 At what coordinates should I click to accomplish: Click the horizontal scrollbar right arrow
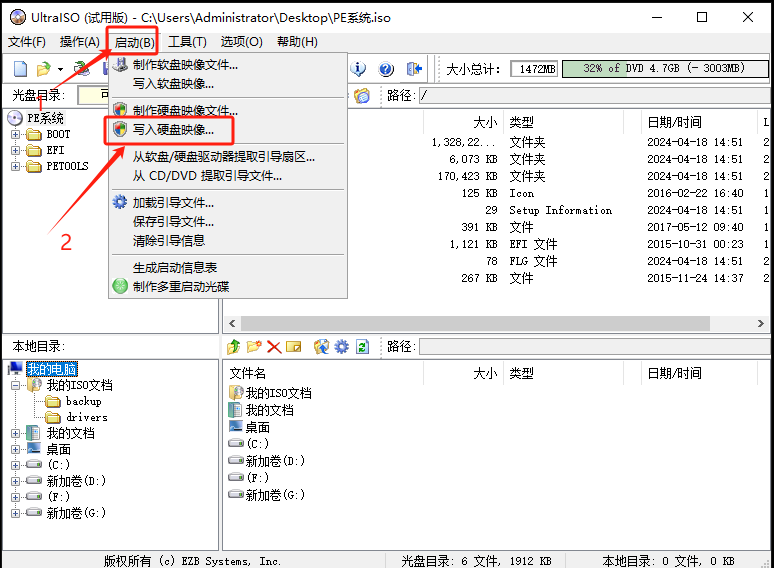click(x=760, y=324)
